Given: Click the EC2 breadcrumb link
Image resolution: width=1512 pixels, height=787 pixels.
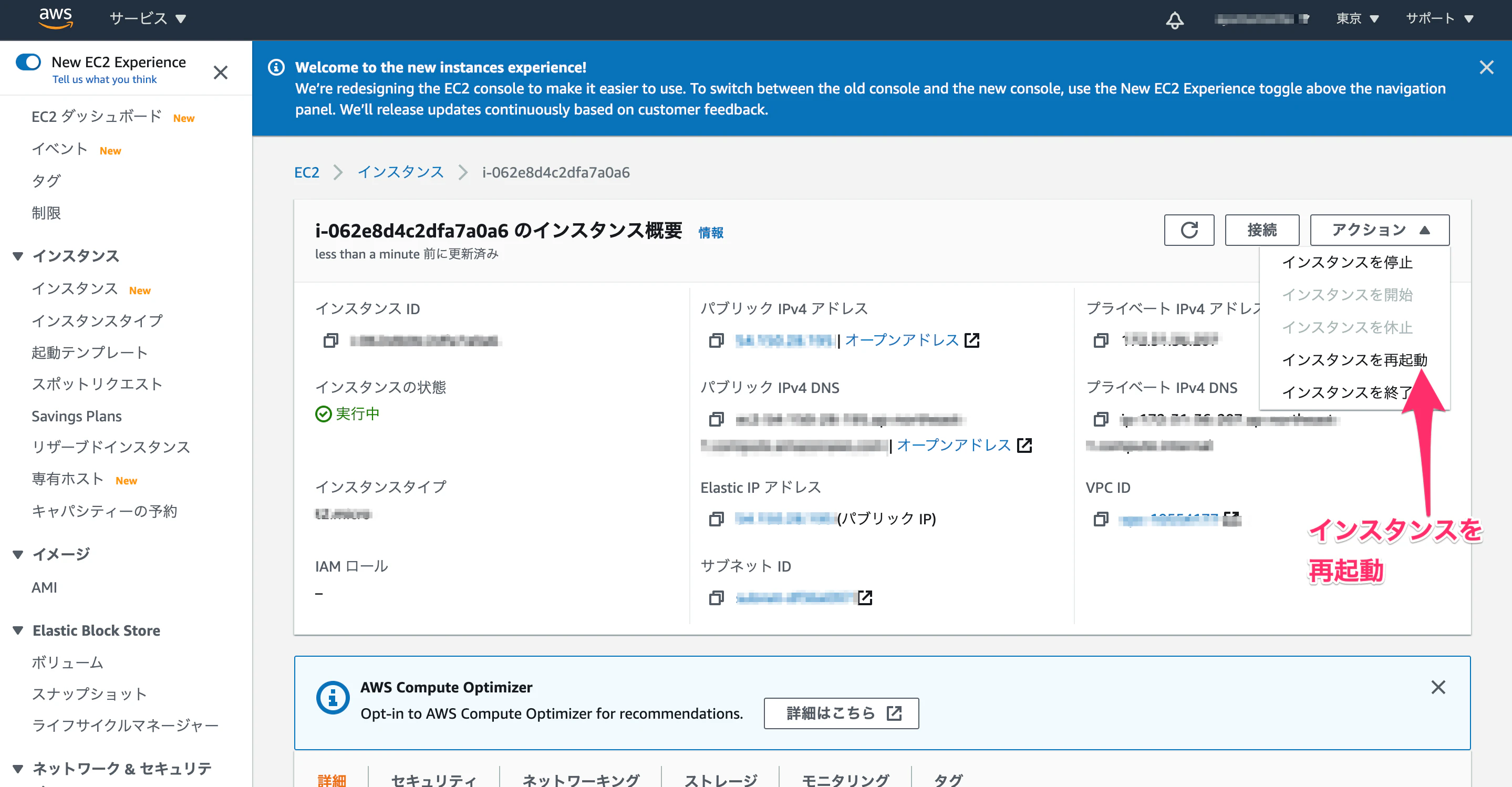Looking at the screenshot, I should (306, 172).
